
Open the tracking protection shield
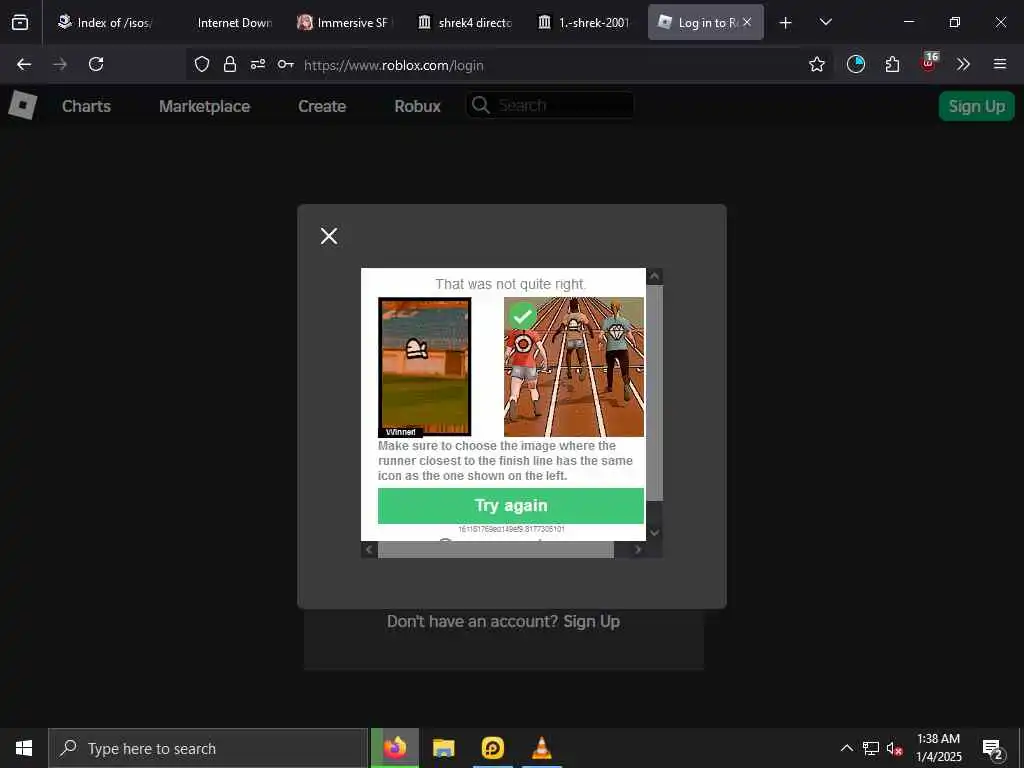click(x=202, y=64)
